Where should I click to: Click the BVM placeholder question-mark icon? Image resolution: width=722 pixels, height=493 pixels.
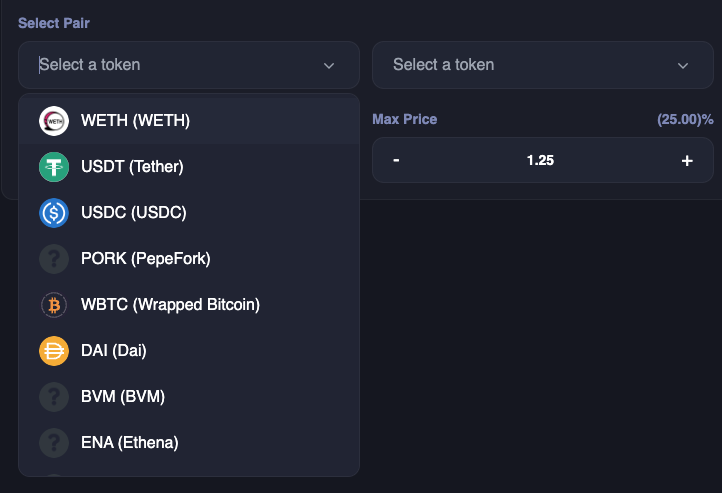(x=54, y=397)
